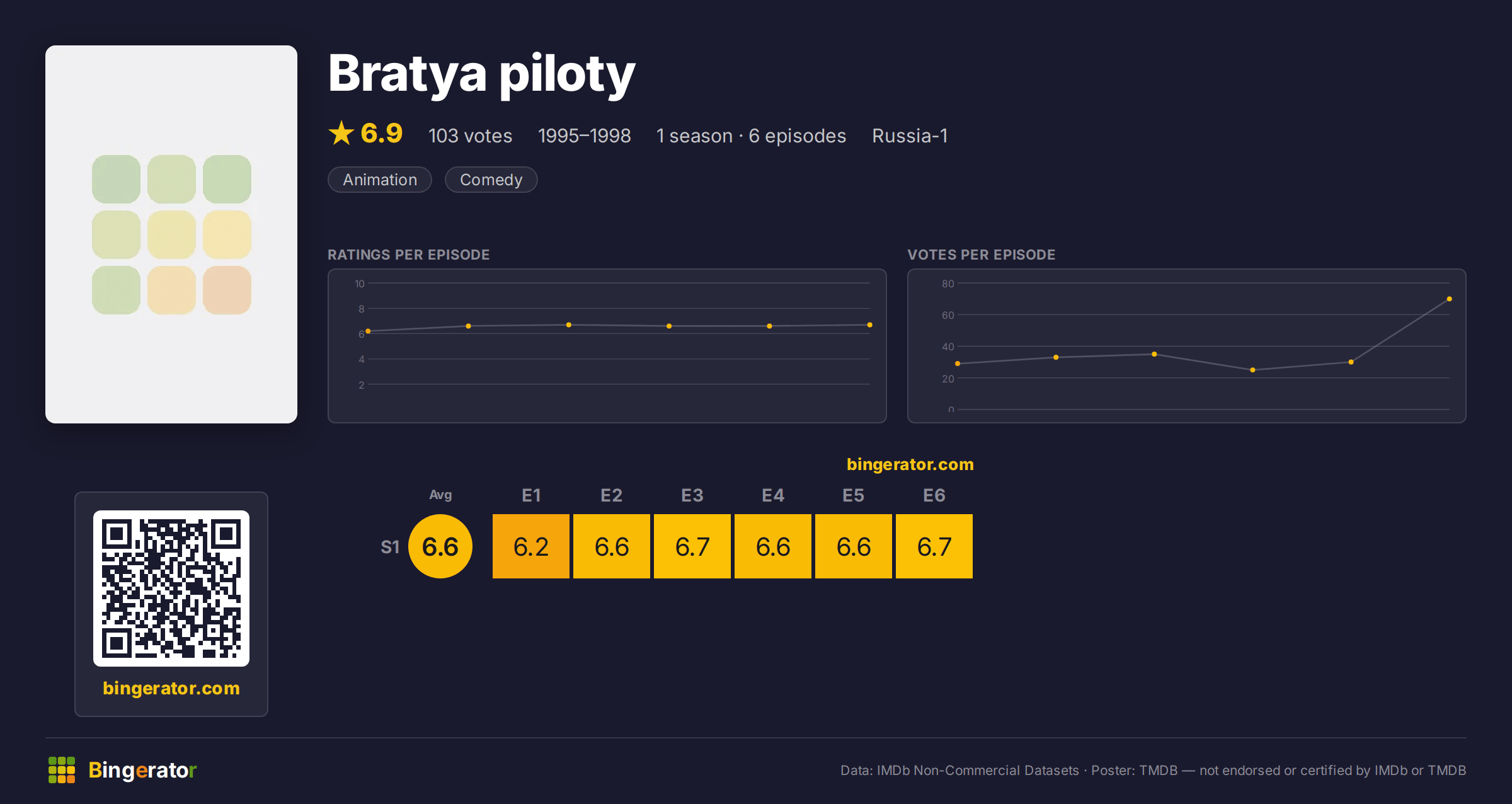
Task: Click the QR code image
Action: [171, 589]
